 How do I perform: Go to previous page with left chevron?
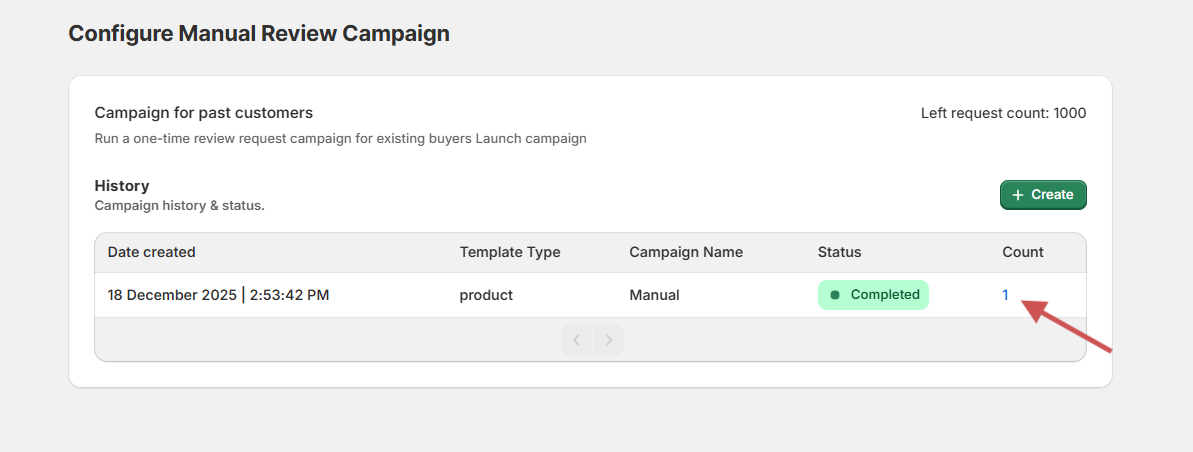coord(576,340)
